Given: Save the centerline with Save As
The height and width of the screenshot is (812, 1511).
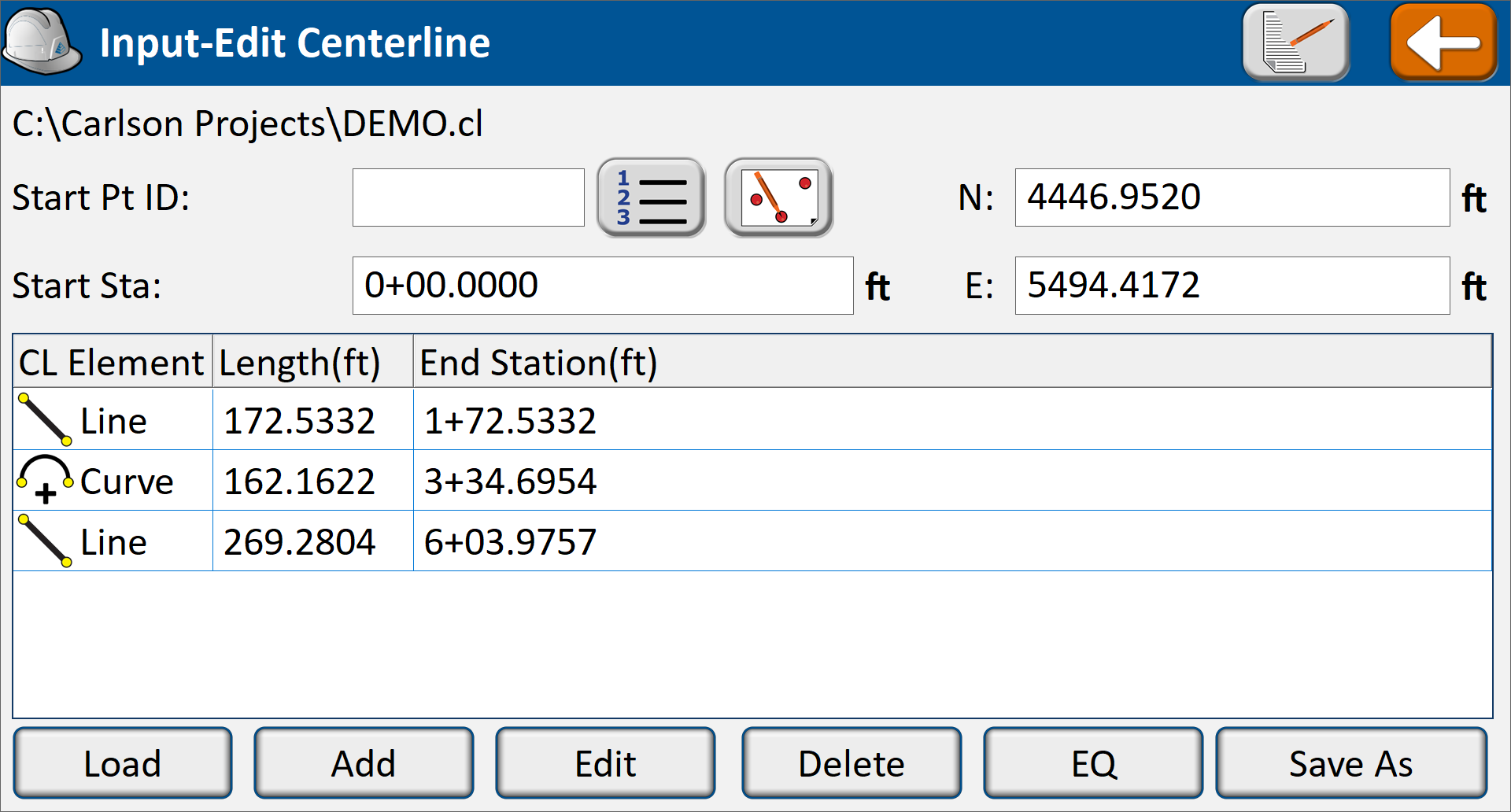Looking at the screenshot, I should 1351,763.
